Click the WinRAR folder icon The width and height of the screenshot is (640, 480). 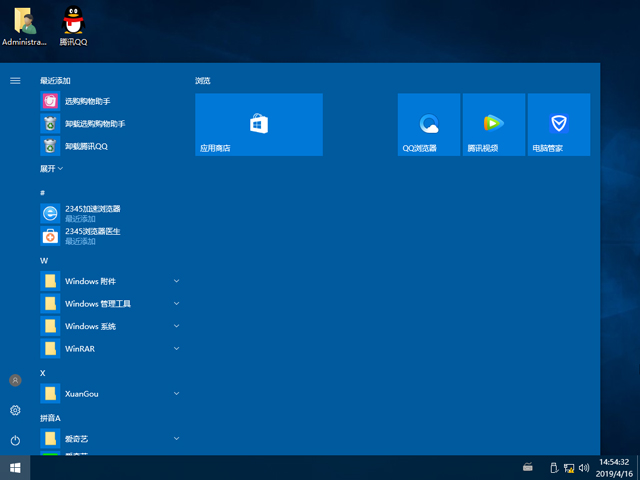50,349
